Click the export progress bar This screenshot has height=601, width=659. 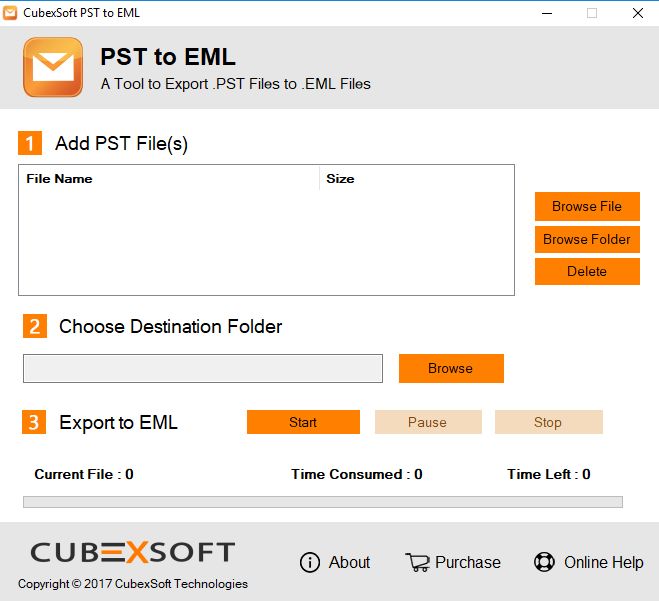click(323, 502)
